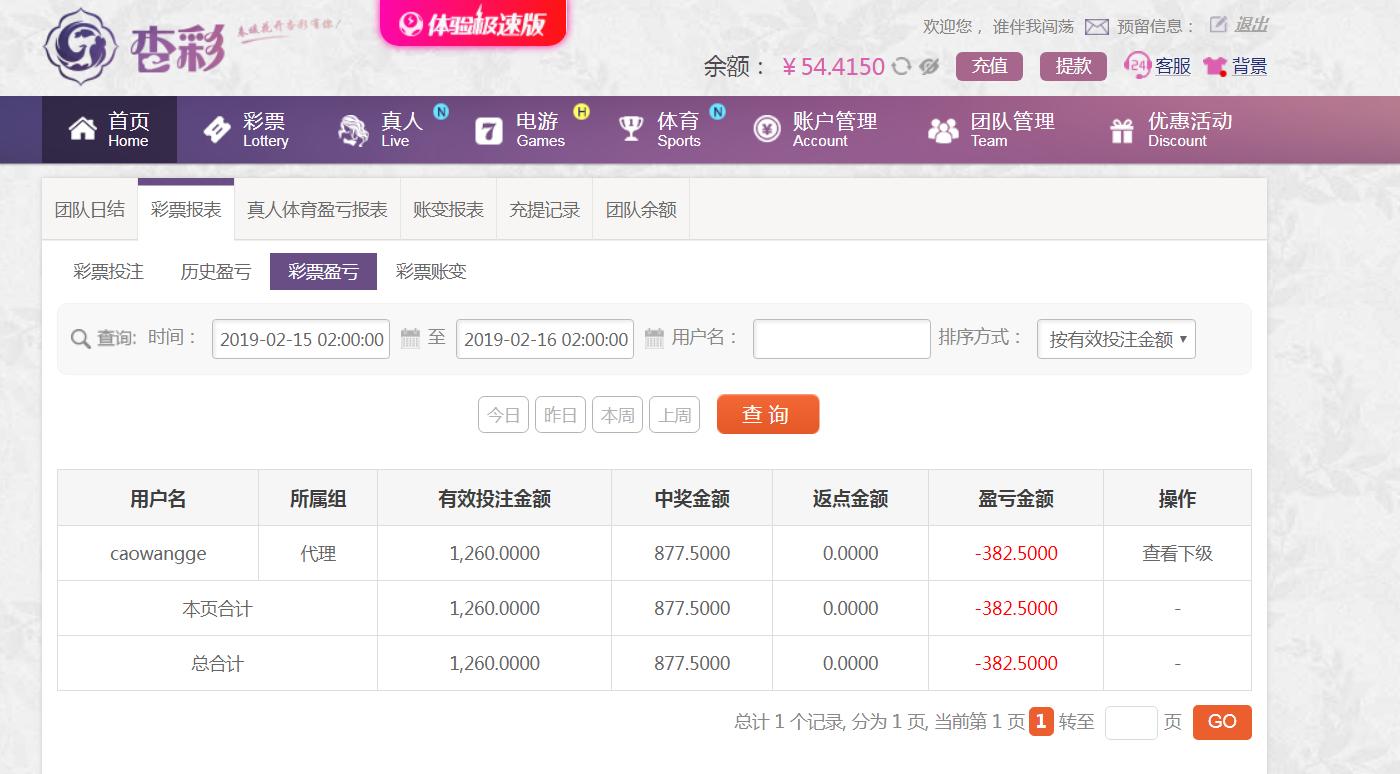
Task: Click the 充值 deposit button
Action: (990, 66)
